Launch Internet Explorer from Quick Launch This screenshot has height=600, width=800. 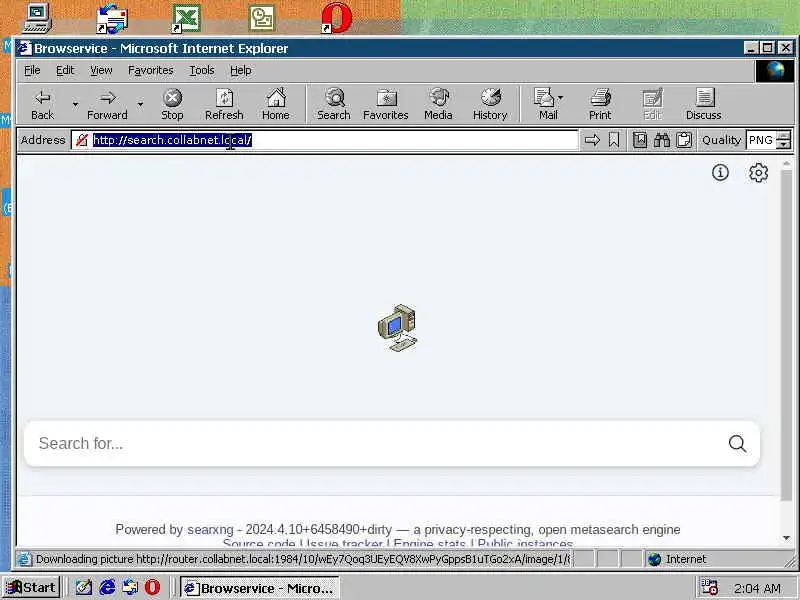tap(107, 588)
